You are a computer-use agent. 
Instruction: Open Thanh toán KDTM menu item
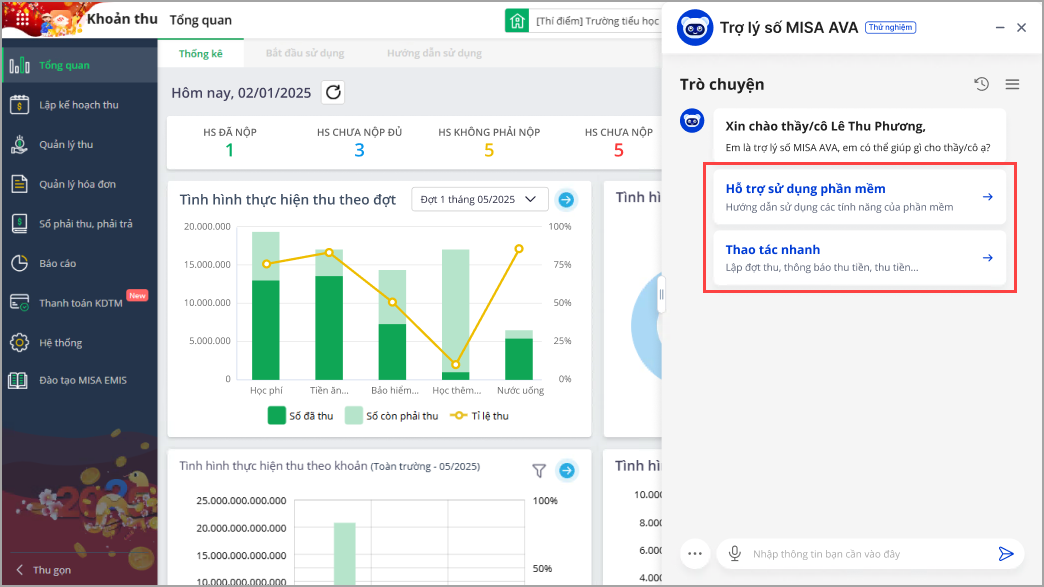(80, 303)
